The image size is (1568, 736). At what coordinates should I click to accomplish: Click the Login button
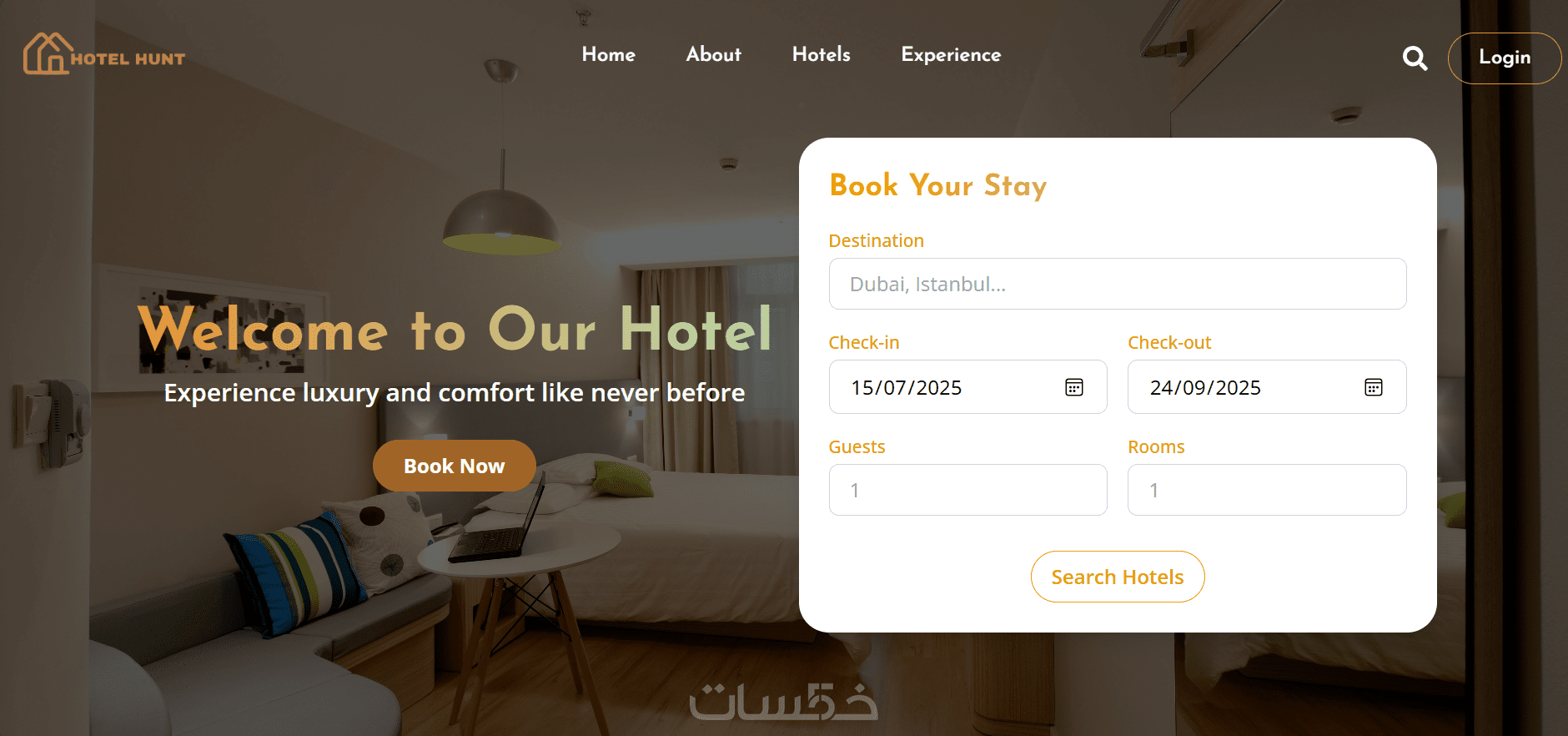(x=1505, y=58)
